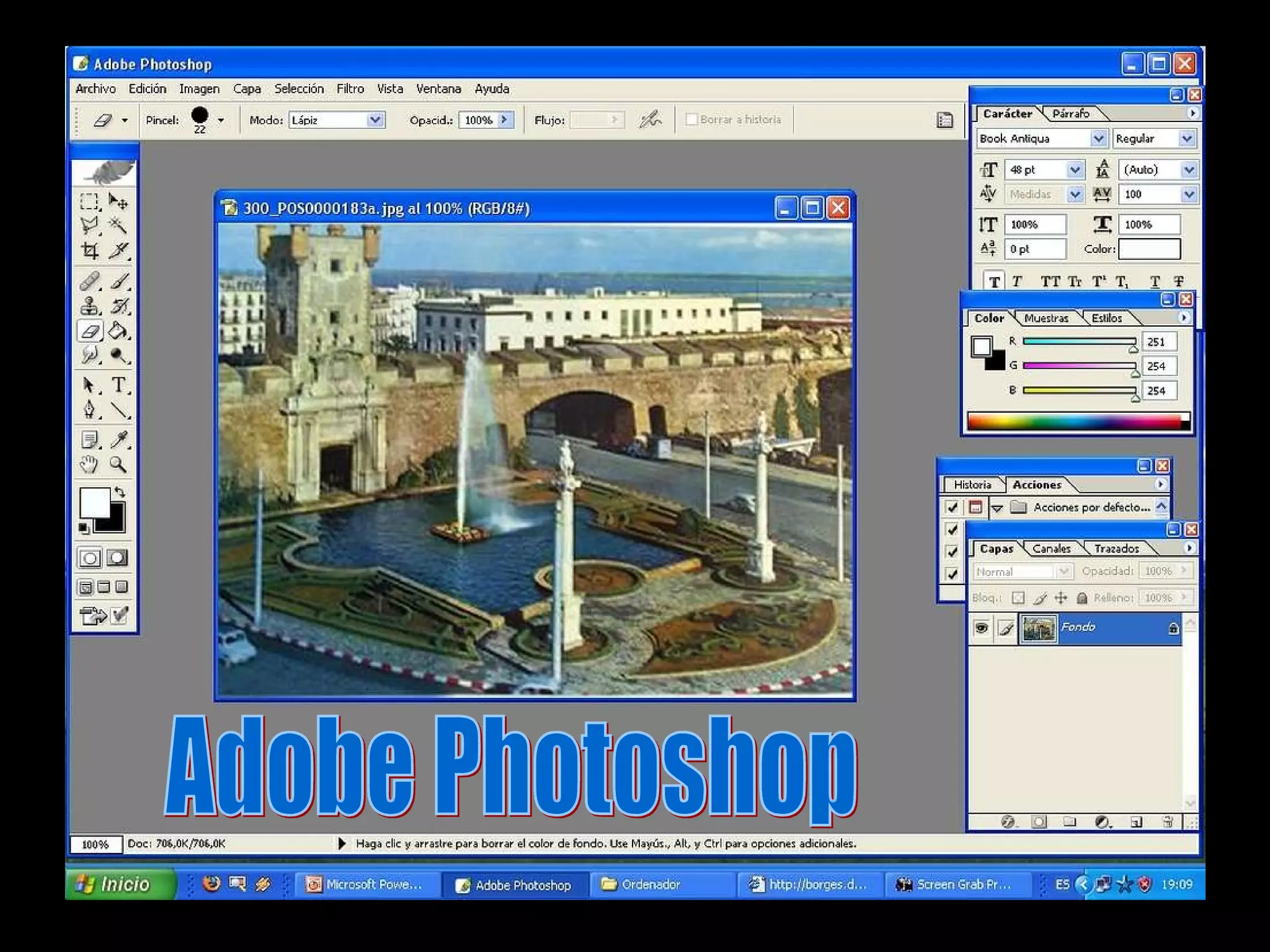This screenshot has width=1270, height=952.
Task: Toggle Acciones por defecto item checkmark
Action: (x=952, y=508)
